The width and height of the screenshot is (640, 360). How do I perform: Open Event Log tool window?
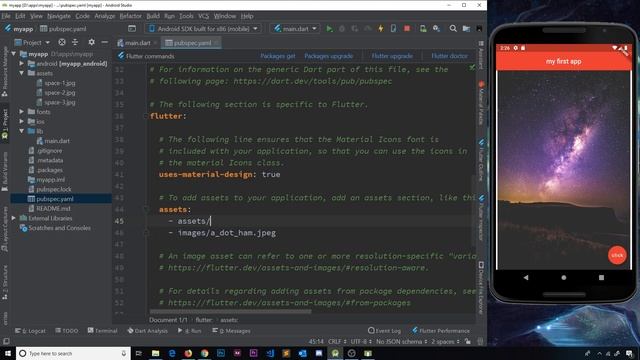coord(384,331)
